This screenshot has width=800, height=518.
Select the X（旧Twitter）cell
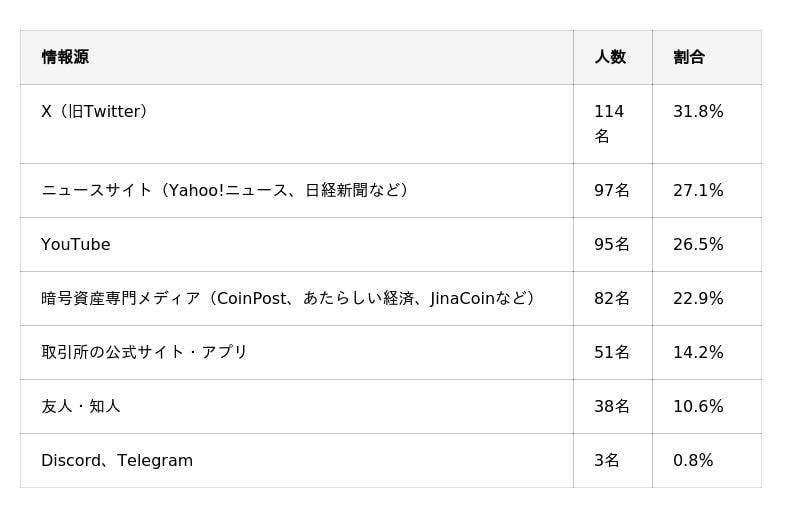(x=95, y=112)
